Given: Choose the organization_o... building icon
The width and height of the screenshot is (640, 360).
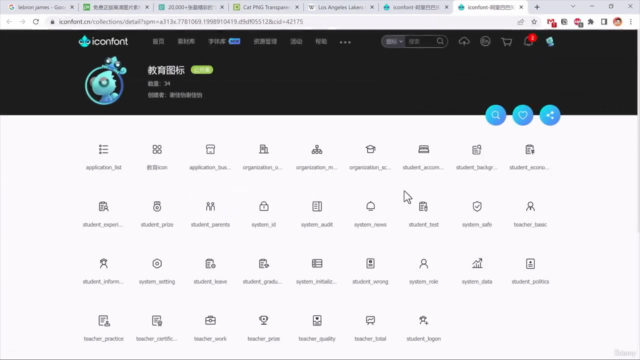Looking at the screenshot, I should (264, 149).
